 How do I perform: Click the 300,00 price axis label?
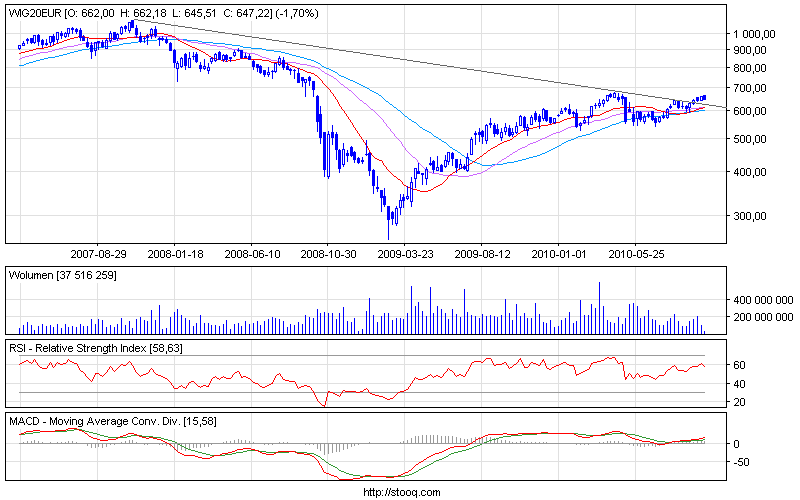750,216
